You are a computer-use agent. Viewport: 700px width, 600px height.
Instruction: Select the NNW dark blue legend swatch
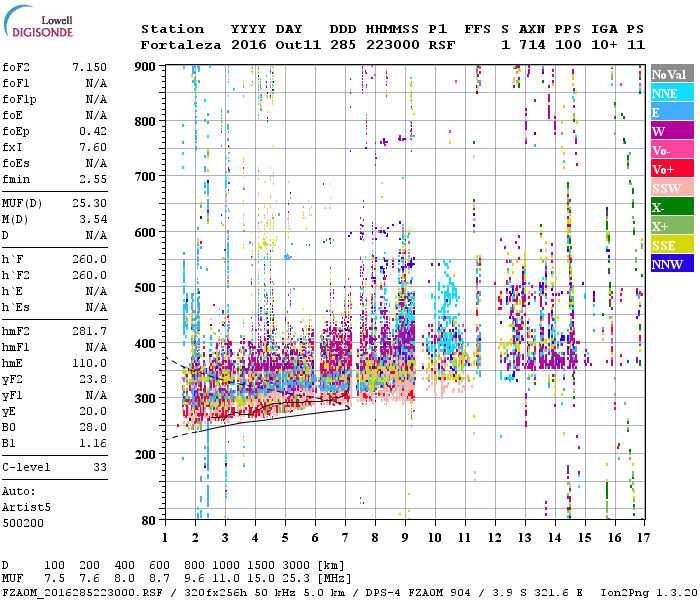(x=672, y=263)
